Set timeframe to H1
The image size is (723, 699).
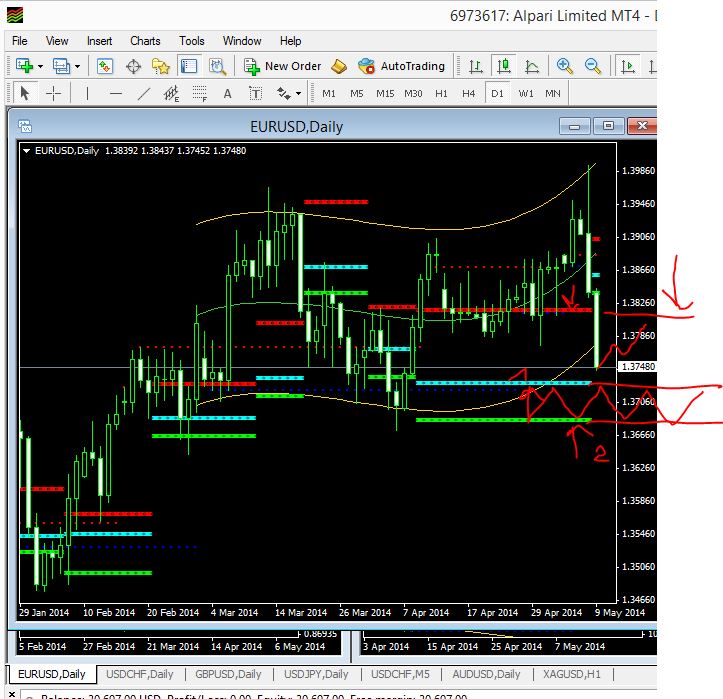click(x=441, y=94)
